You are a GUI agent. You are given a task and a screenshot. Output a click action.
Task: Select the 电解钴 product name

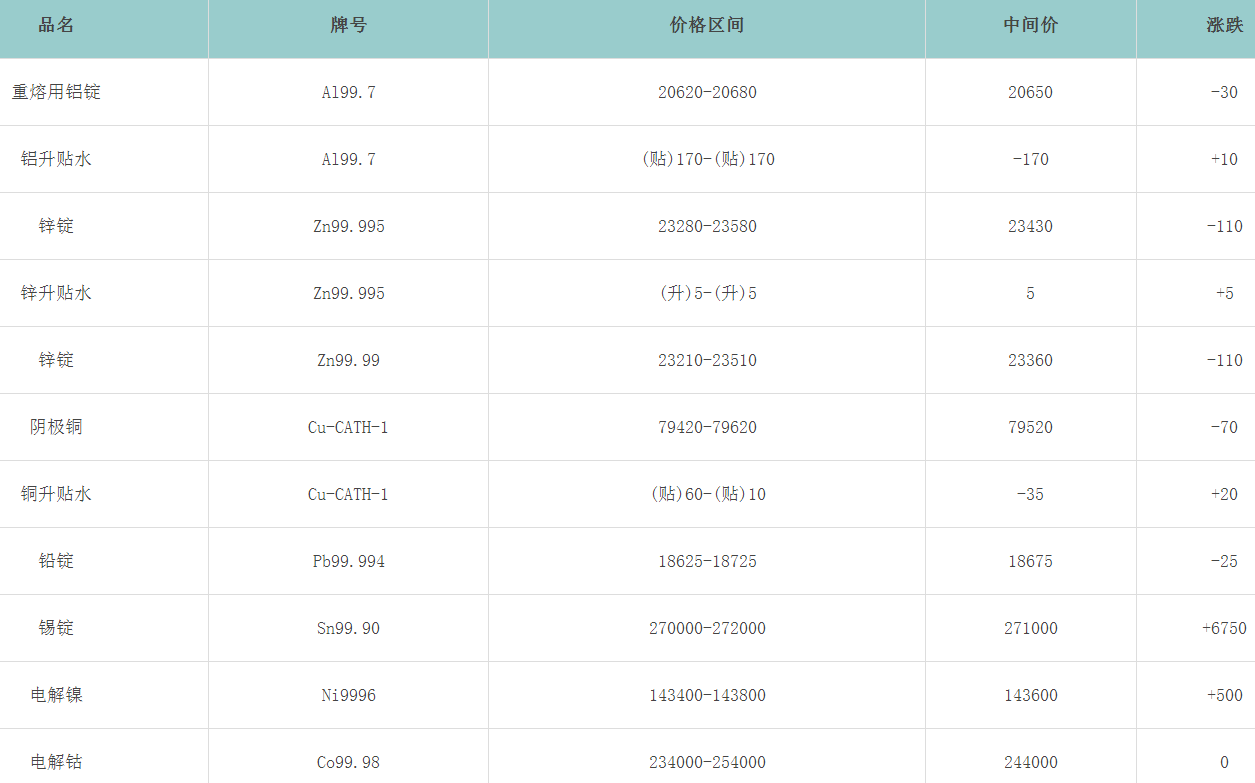(x=56, y=762)
